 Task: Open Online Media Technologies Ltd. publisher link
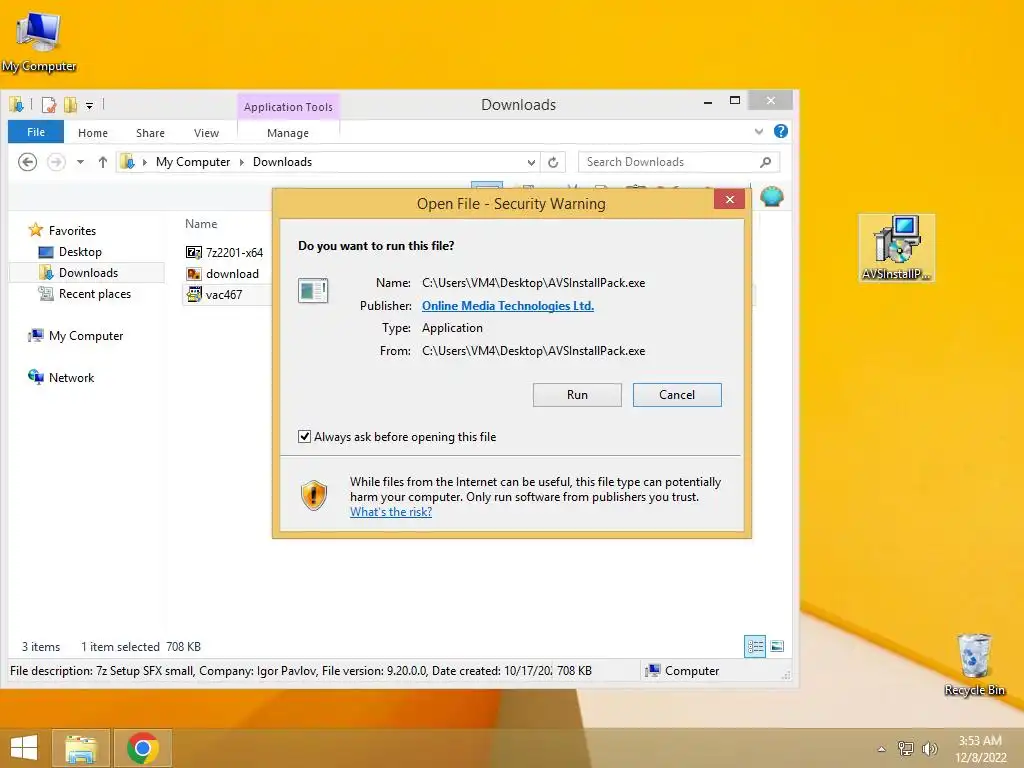[x=507, y=306]
